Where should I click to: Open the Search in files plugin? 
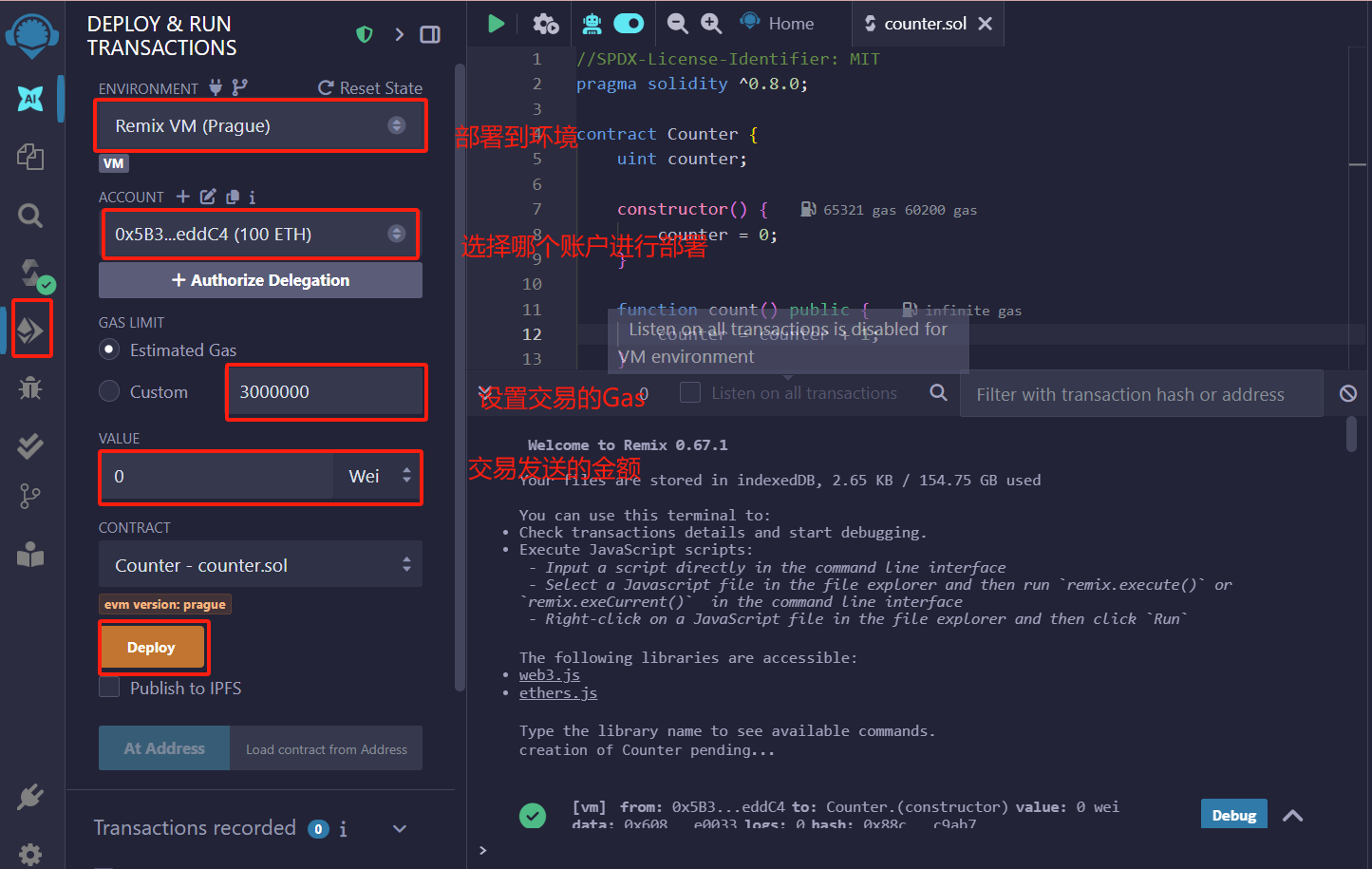tap(30, 216)
